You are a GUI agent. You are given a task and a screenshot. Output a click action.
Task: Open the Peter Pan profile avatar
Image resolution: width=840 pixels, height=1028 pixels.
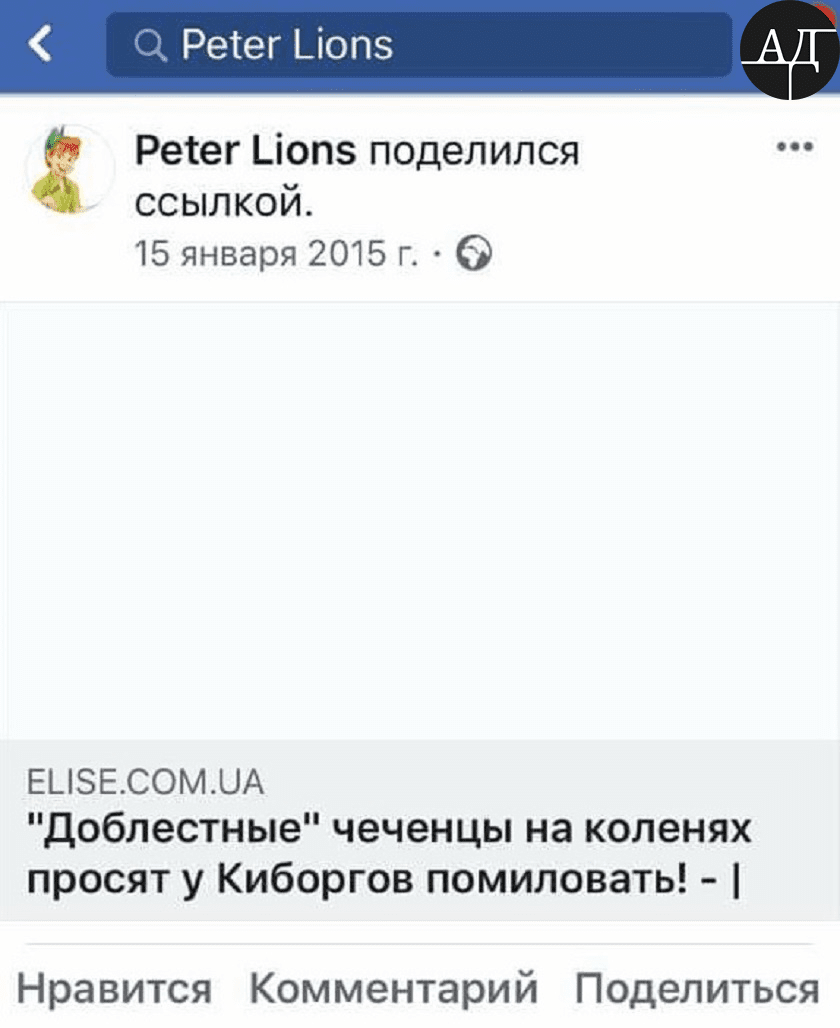pos(69,169)
